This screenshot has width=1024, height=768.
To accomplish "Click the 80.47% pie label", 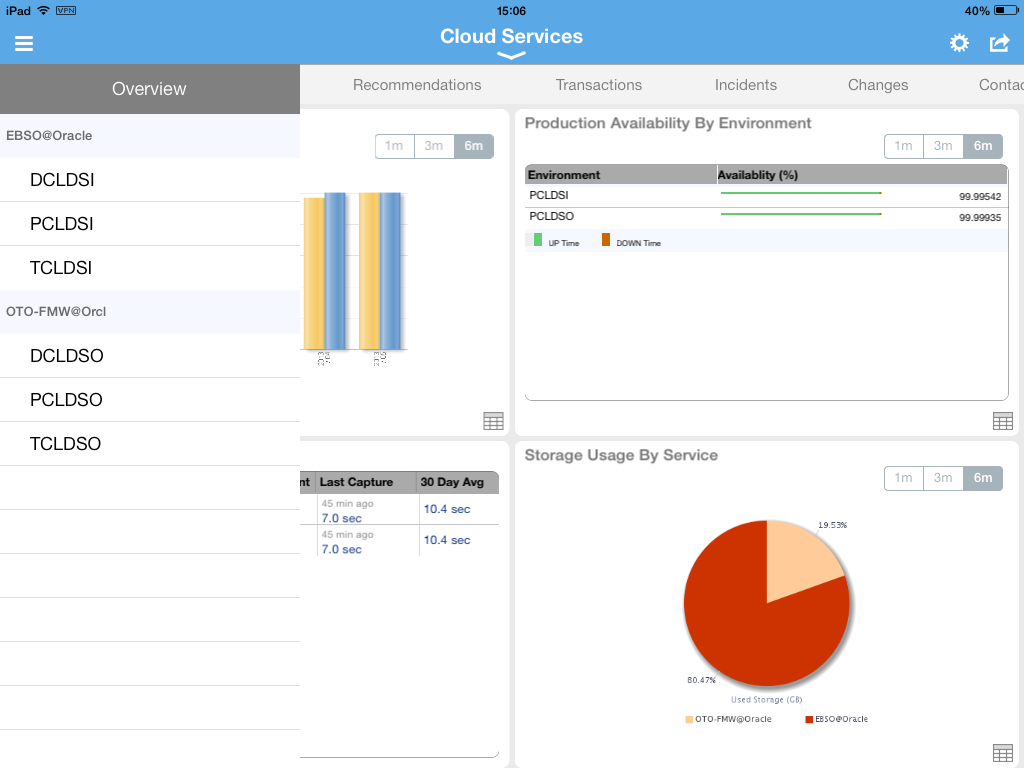I will click(x=701, y=680).
